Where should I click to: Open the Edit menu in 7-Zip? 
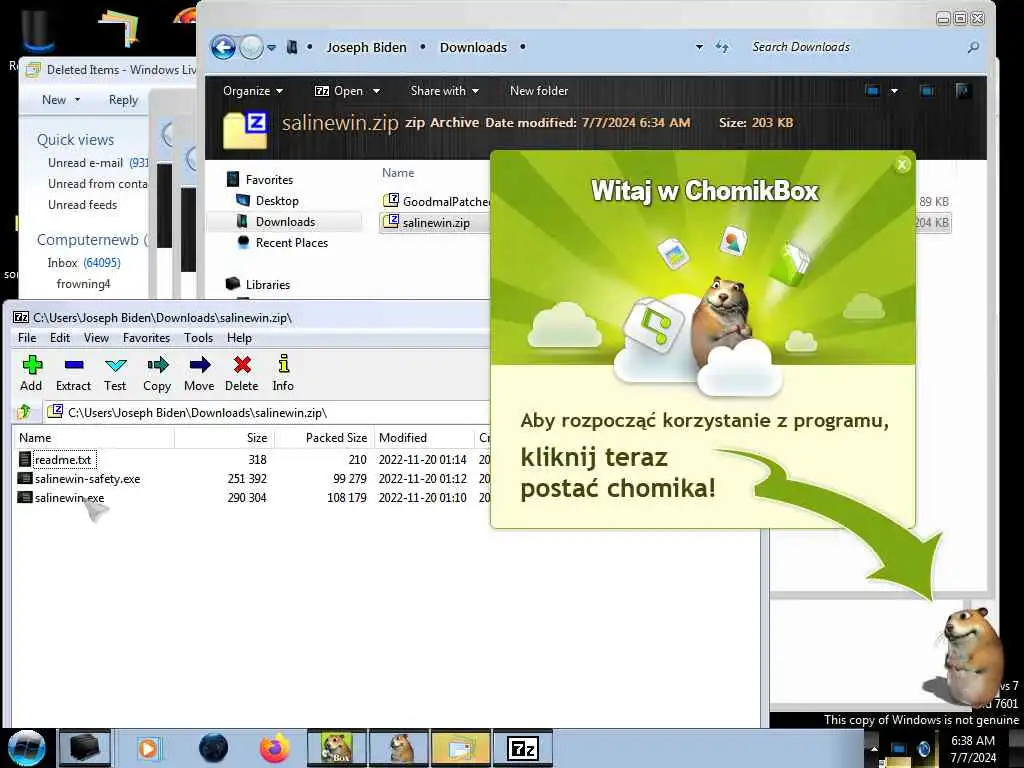coord(59,338)
